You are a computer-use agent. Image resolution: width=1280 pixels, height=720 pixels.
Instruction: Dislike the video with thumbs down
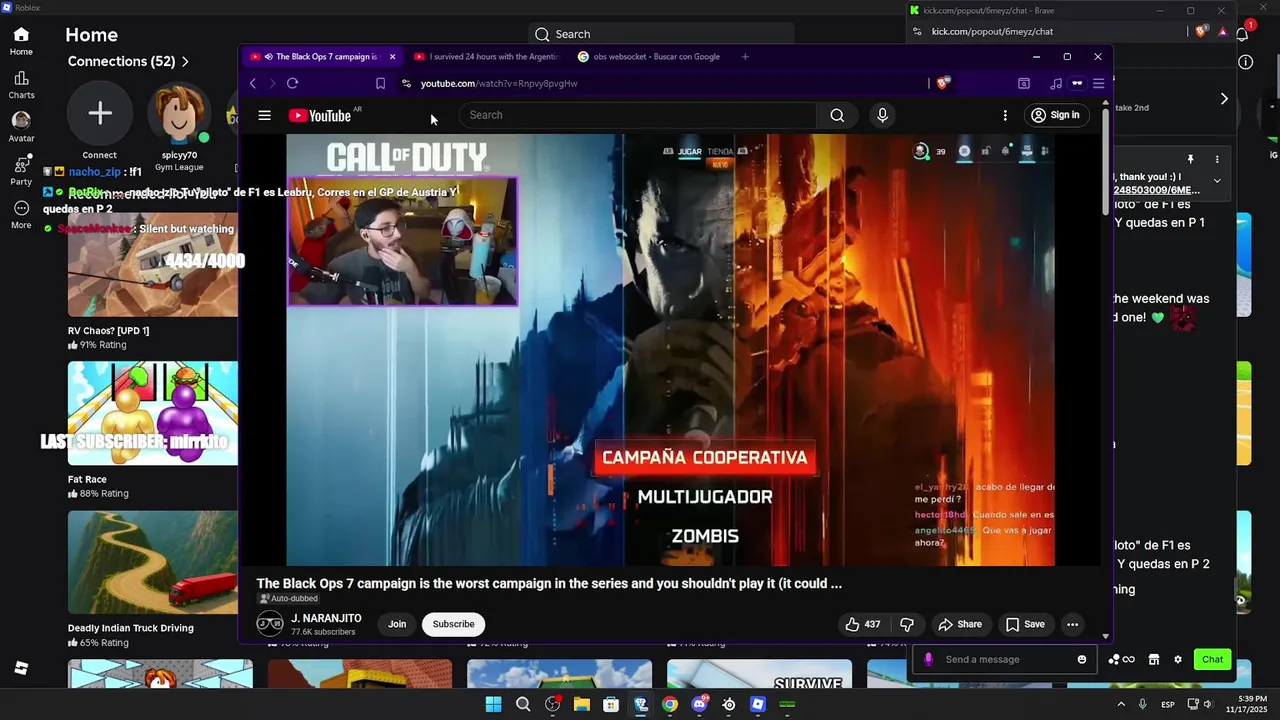907,624
